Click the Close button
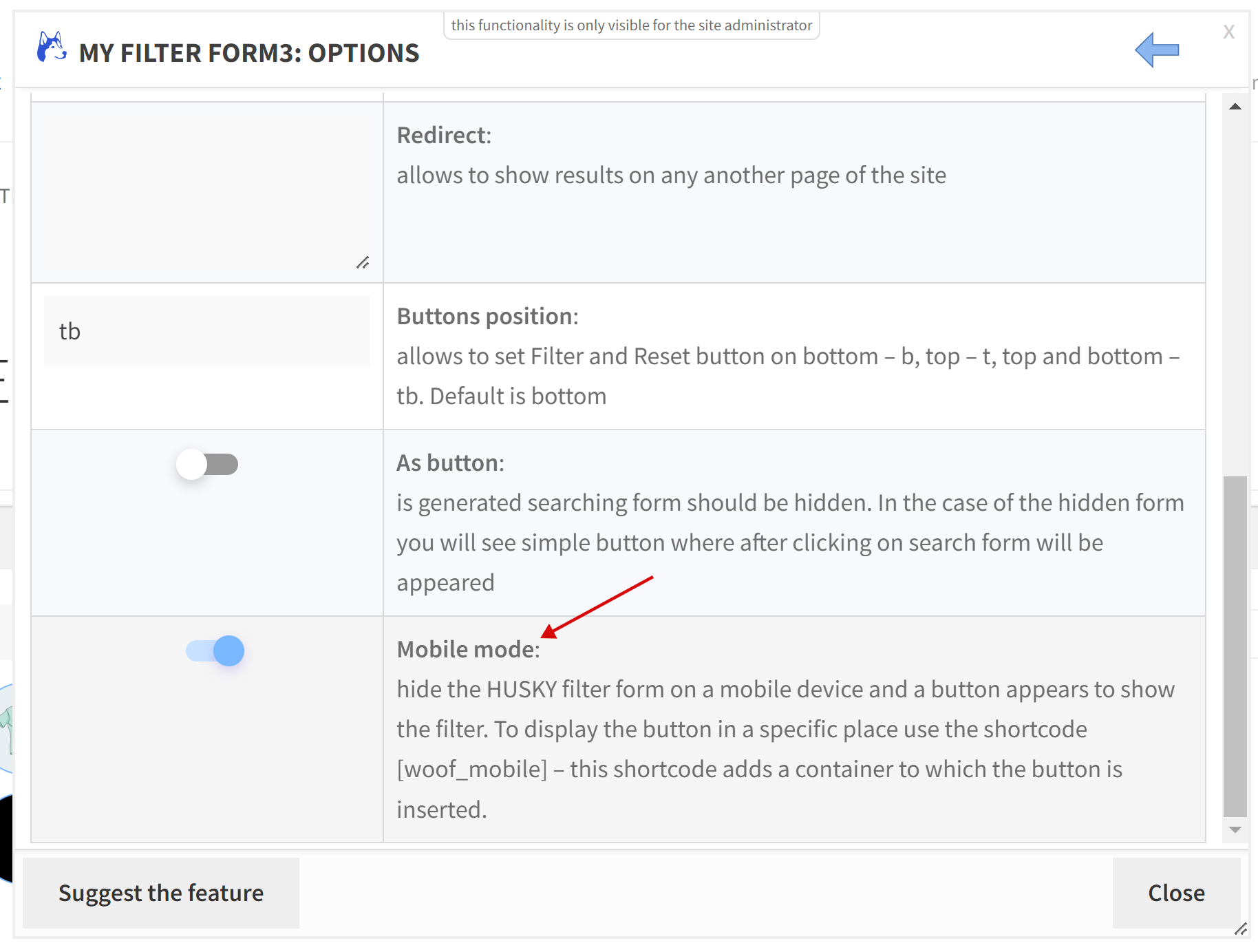 (1177, 893)
